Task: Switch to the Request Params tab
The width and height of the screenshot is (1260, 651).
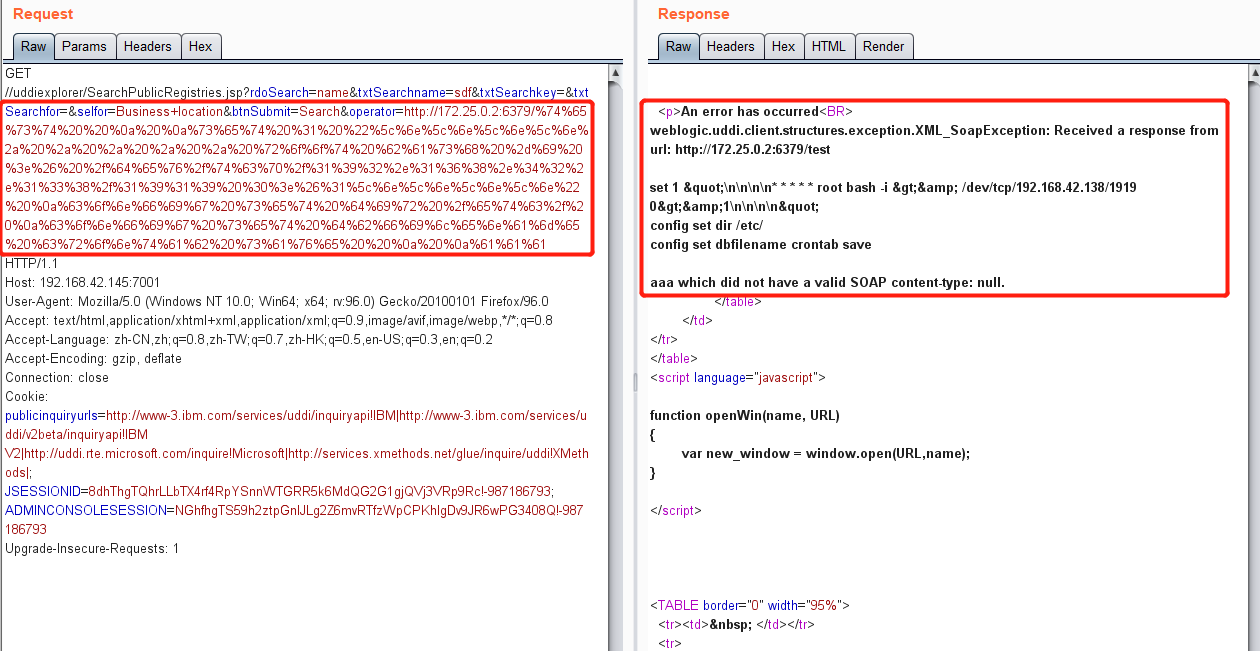Action: (x=84, y=46)
